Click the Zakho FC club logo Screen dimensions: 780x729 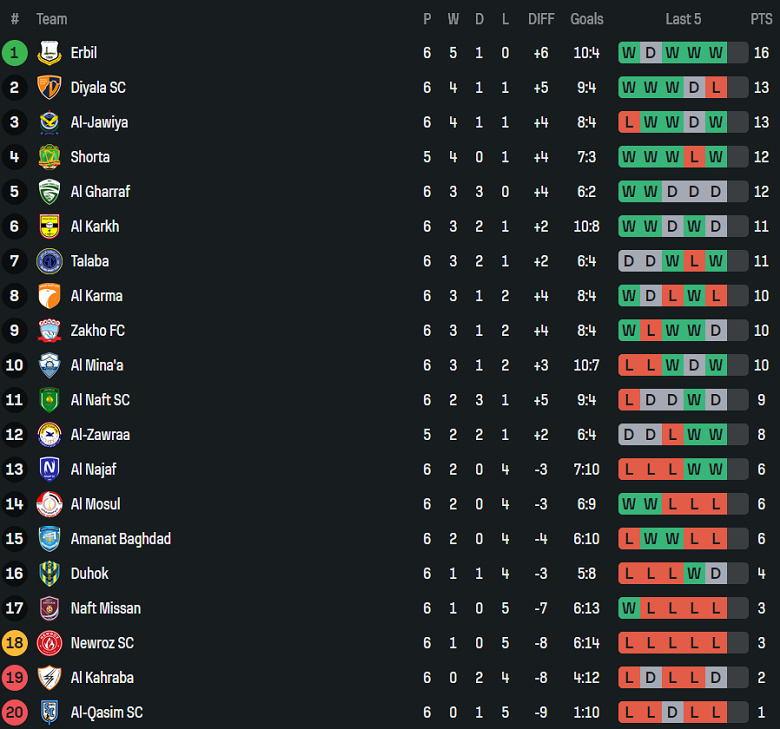pyautogui.click(x=49, y=330)
